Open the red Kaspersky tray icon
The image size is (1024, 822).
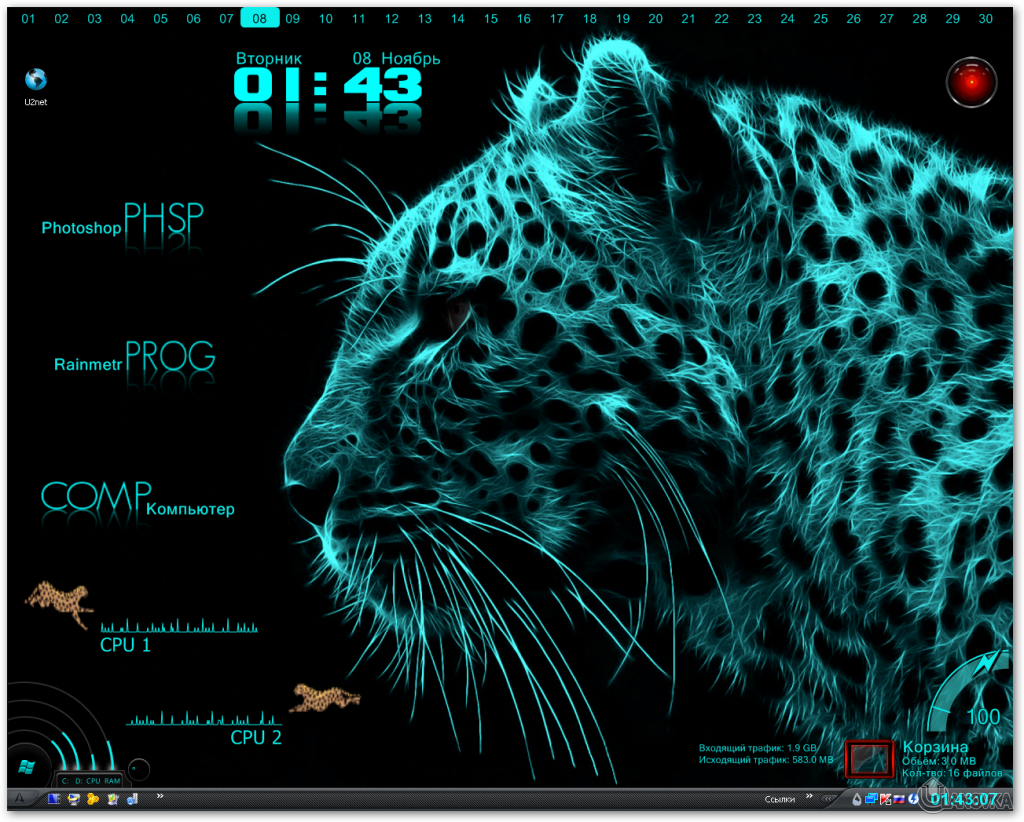click(886, 799)
